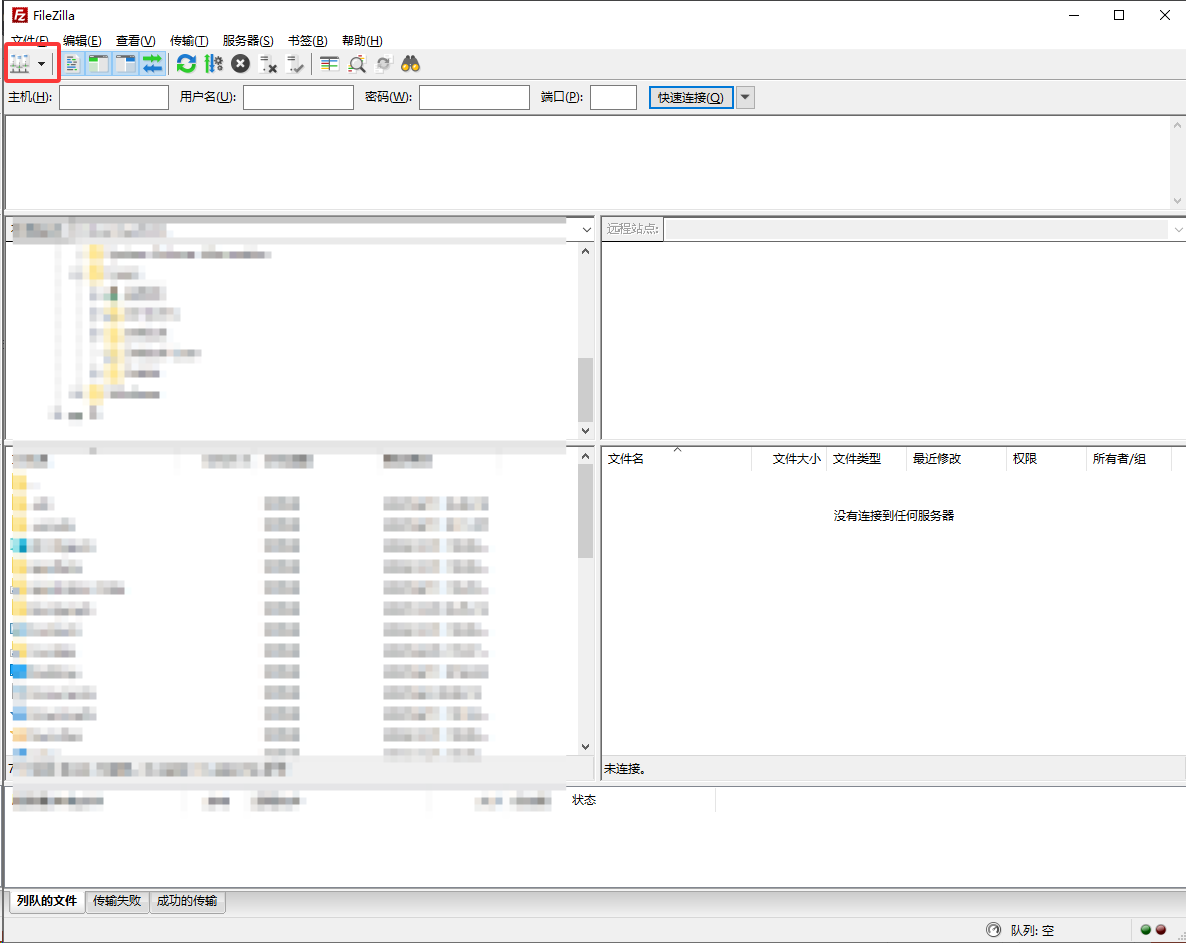Screen dimensions: 1186x943
Task: Minimize the FileZilla window
Action: tap(1074, 15)
